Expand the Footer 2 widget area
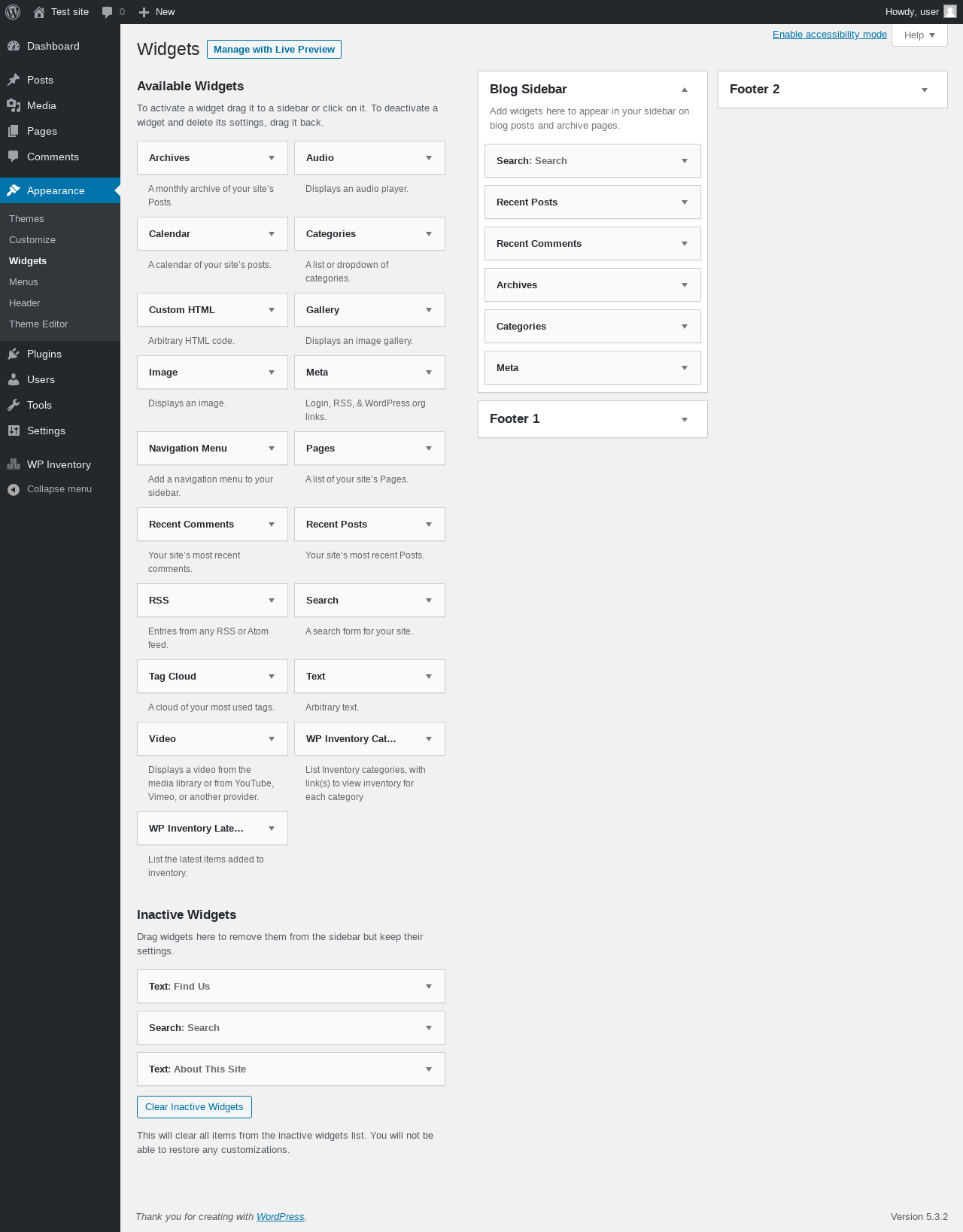The width and height of the screenshot is (963, 1232). 925,90
